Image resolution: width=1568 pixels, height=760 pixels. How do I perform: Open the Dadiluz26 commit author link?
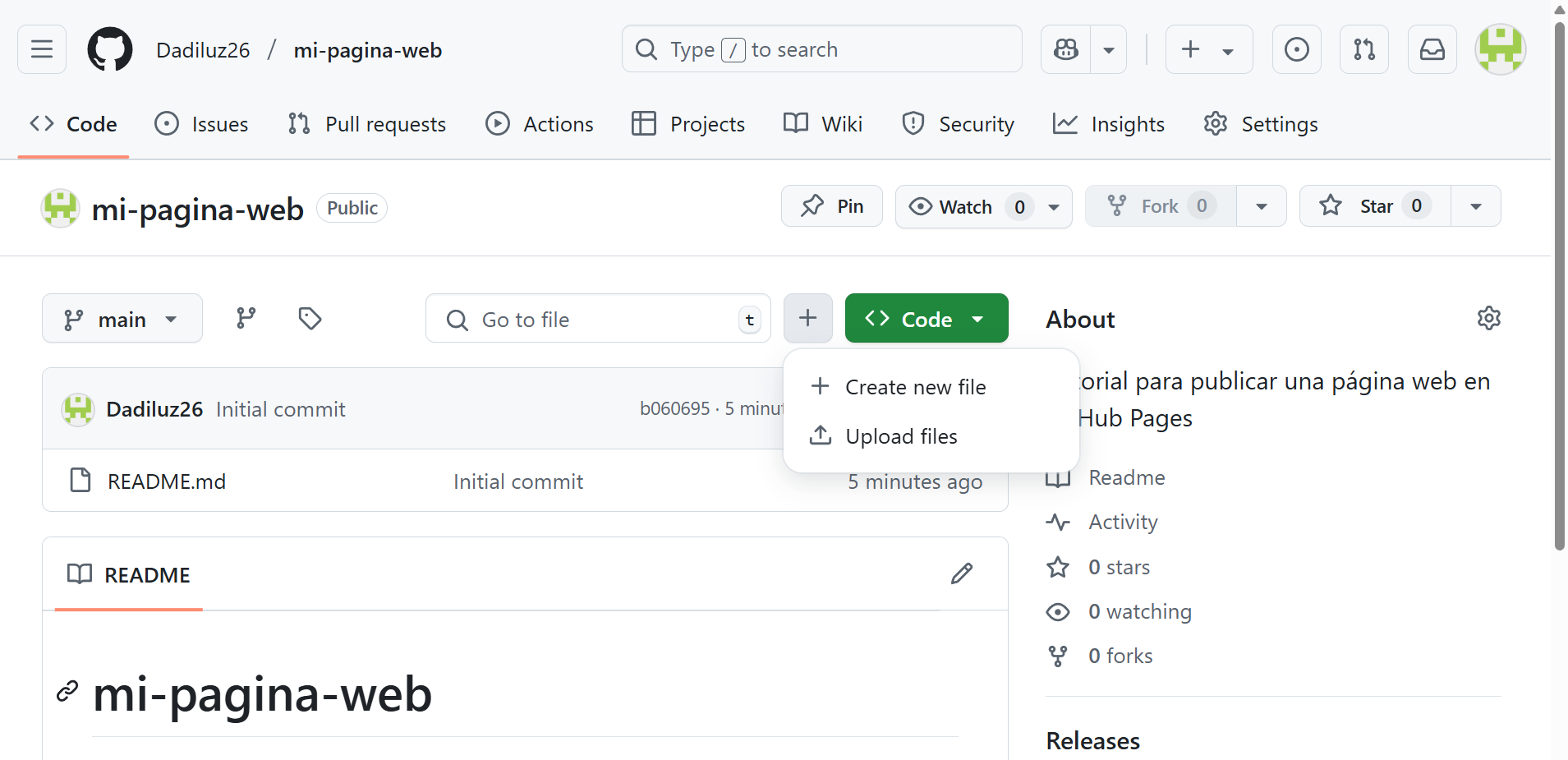[154, 409]
